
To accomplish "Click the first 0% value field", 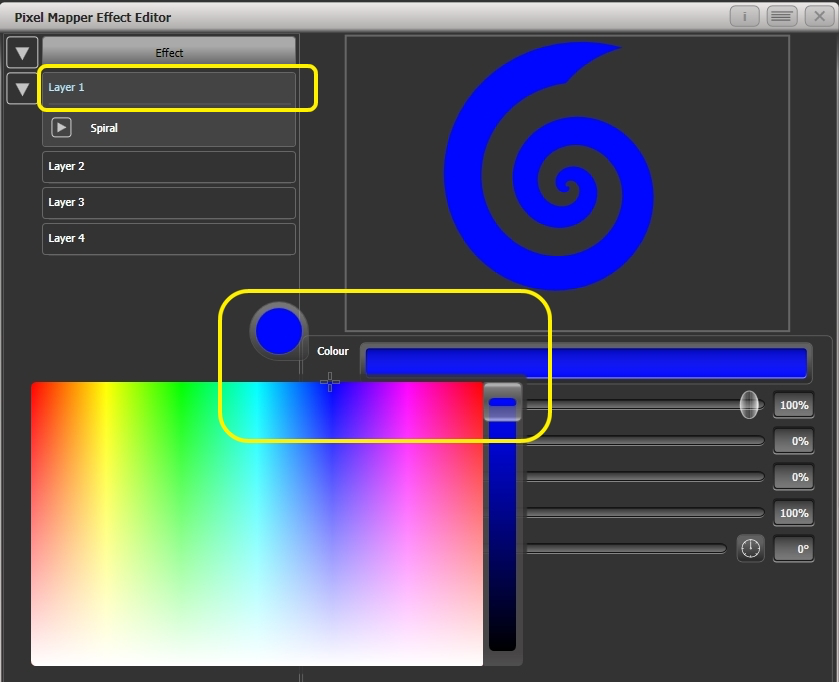I will pos(793,441).
